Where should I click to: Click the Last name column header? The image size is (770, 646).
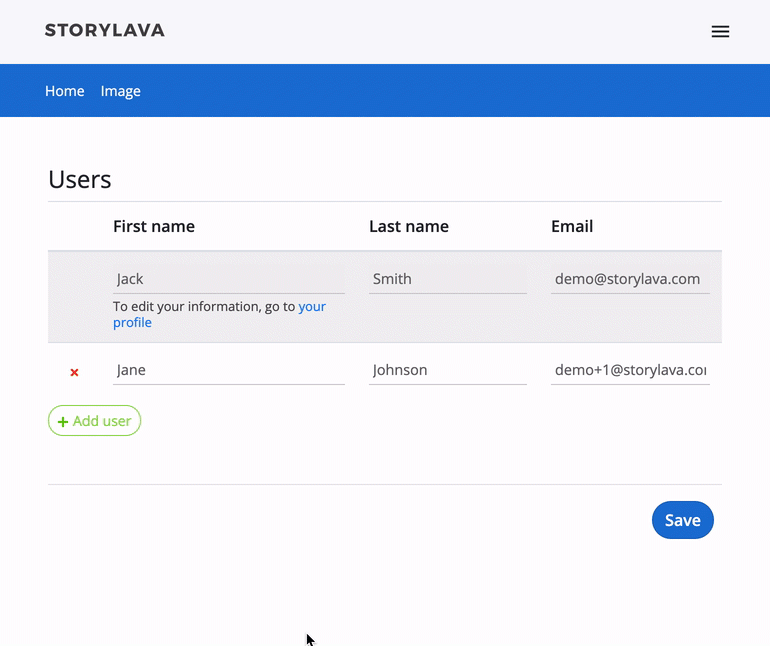click(x=409, y=226)
